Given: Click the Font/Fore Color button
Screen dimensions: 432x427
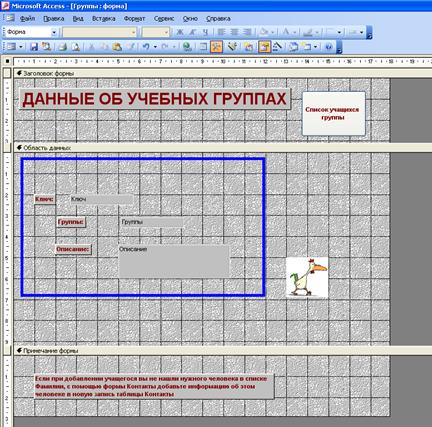Looking at the screenshot, I should click(286, 32).
